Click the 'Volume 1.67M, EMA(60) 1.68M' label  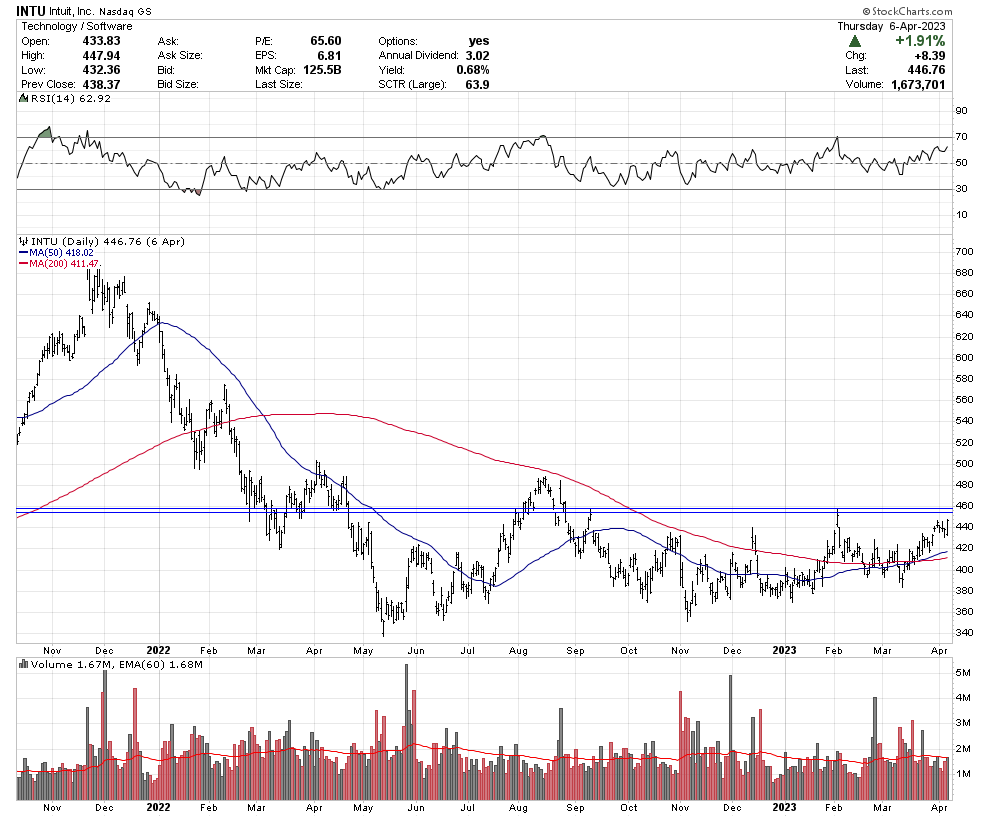point(116,664)
